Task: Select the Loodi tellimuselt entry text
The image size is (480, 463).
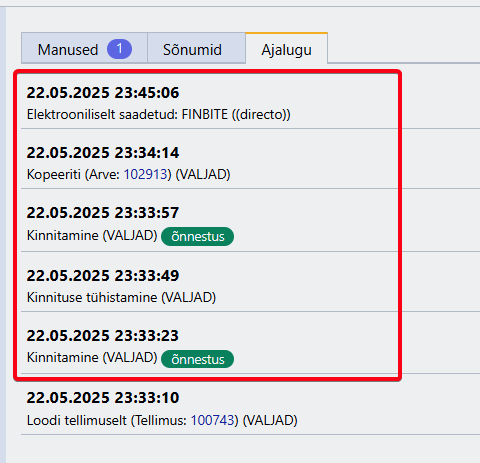Action: coord(162,420)
